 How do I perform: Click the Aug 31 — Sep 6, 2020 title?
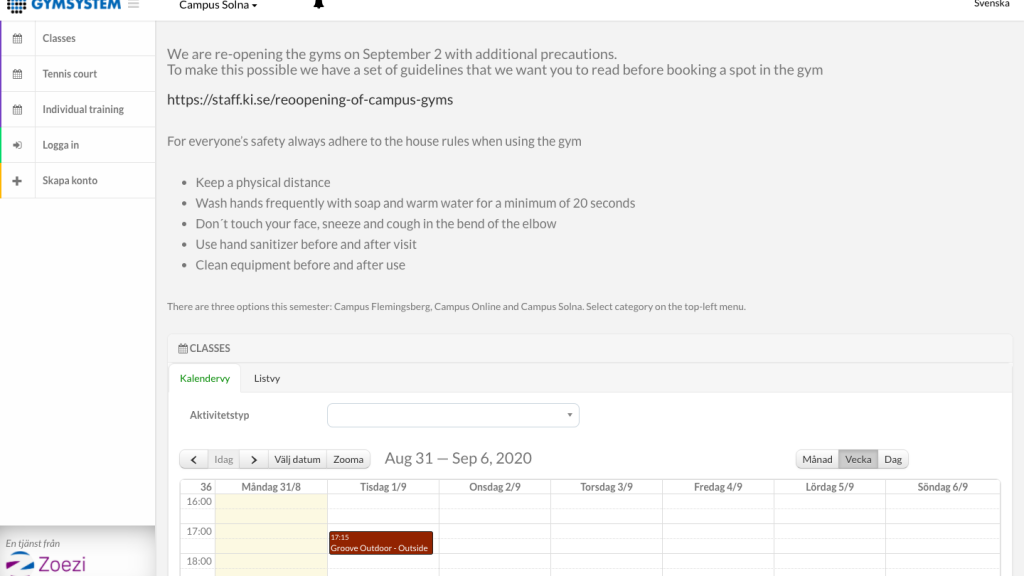point(458,458)
